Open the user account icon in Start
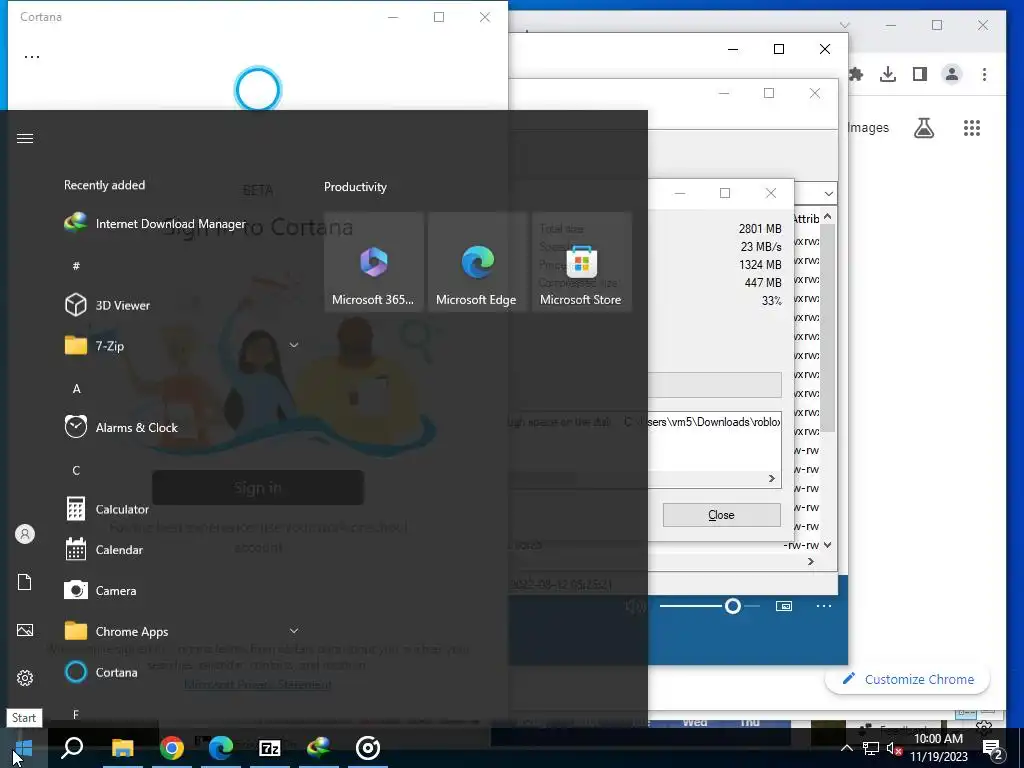The height and width of the screenshot is (768, 1024). [x=25, y=534]
